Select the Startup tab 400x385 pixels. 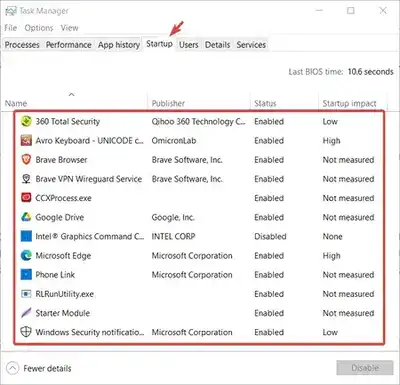pos(159,44)
